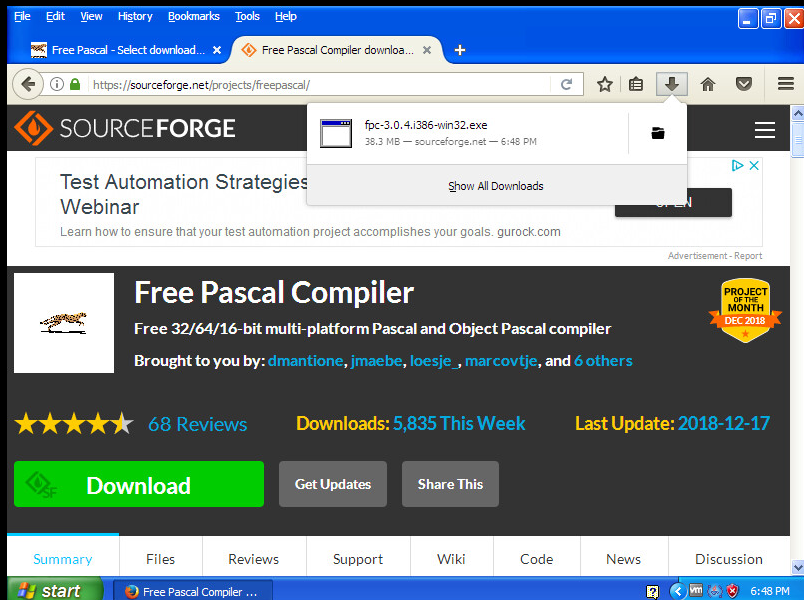Toggle the downloads arrow toolbar button
This screenshot has height=600, width=804.
tap(672, 84)
